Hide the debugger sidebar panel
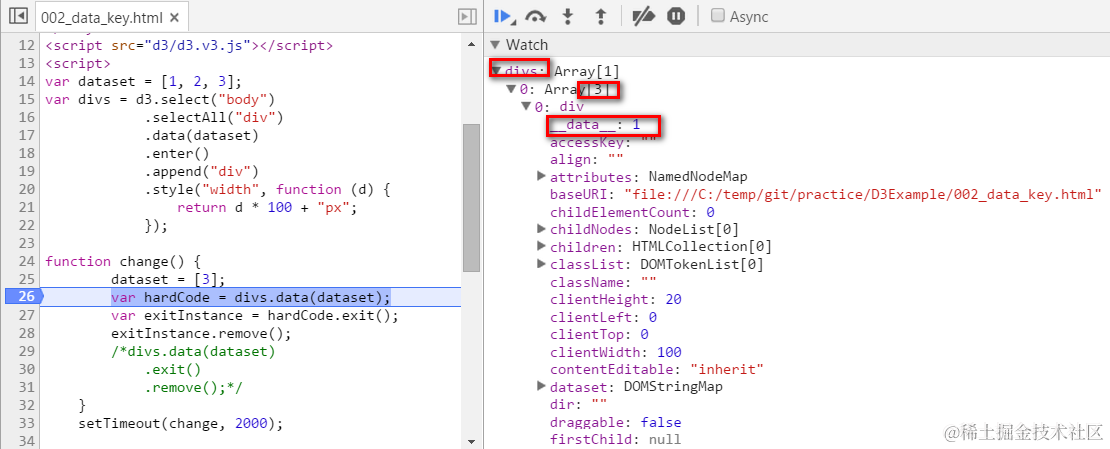This screenshot has width=1110, height=449. [x=466, y=16]
